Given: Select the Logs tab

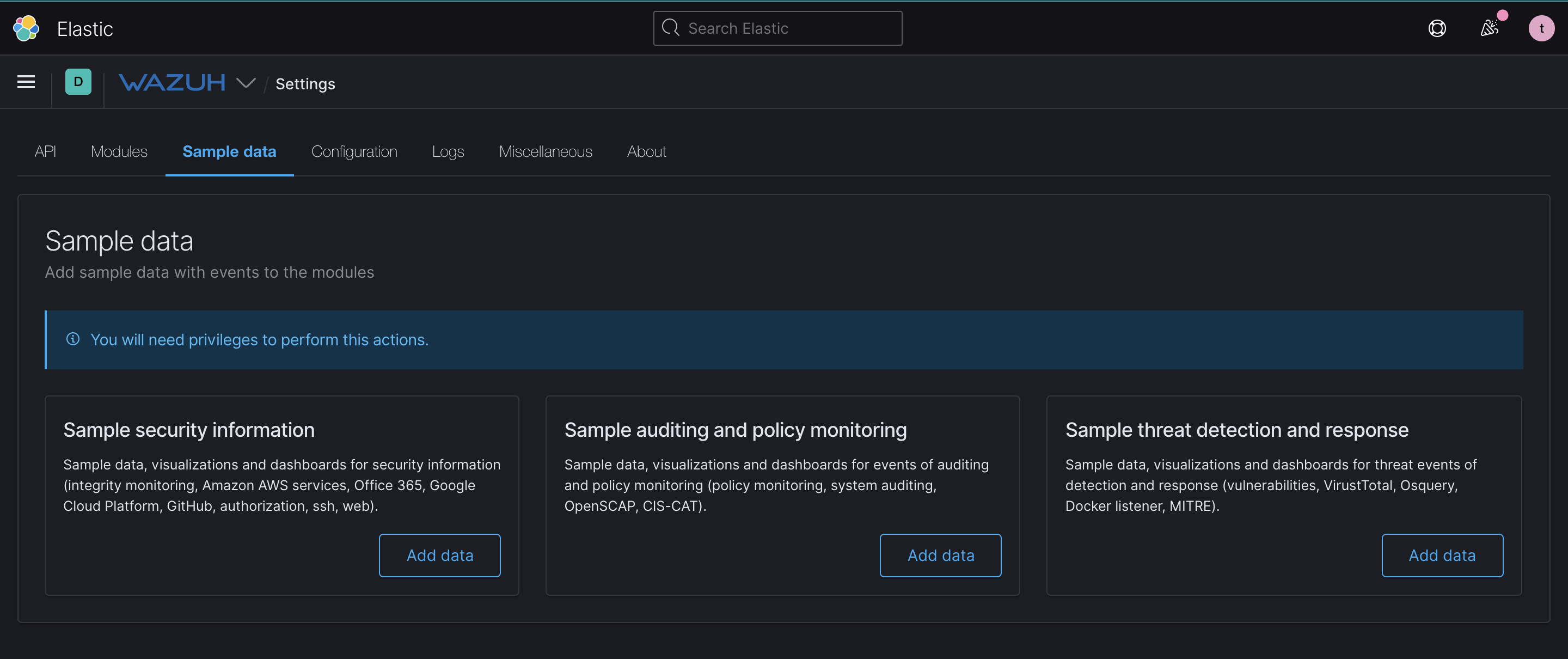Looking at the screenshot, I should (x=448, y=151).
